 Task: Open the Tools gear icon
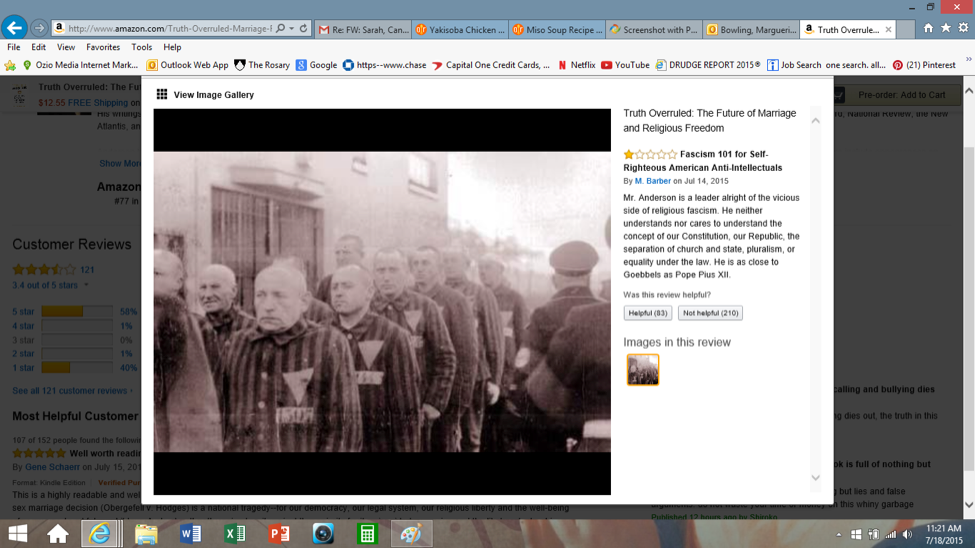tap(963, 28)
